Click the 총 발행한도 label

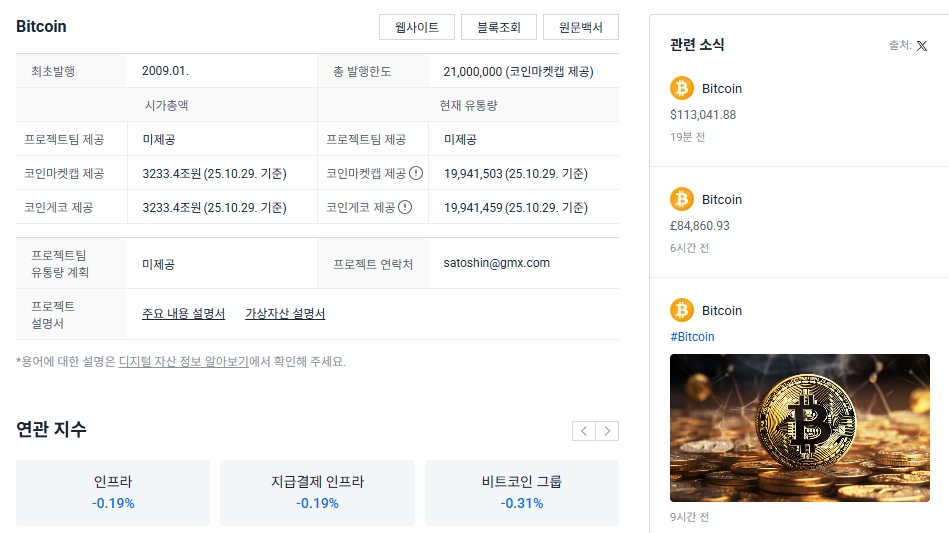(362, 71)
